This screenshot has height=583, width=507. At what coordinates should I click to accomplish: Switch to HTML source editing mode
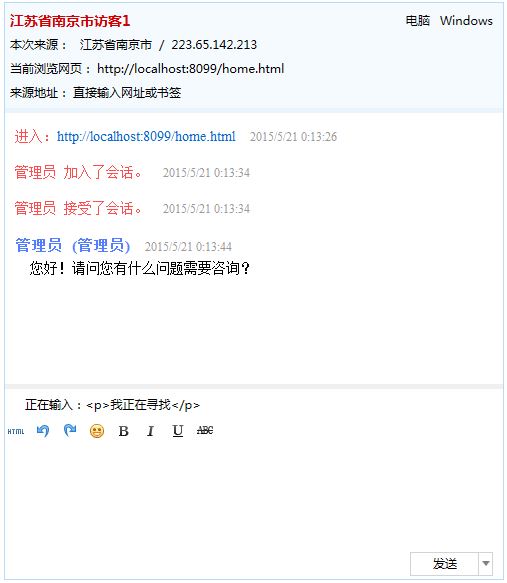pyautogui.click(x=16, y=431)
